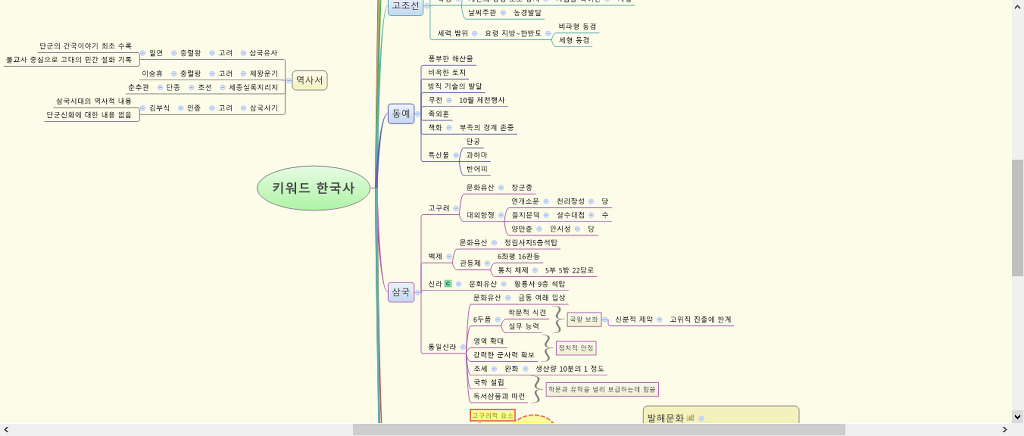1024x436 pixels.
Task: Select the 반어피 node
Action: point(477,170)
